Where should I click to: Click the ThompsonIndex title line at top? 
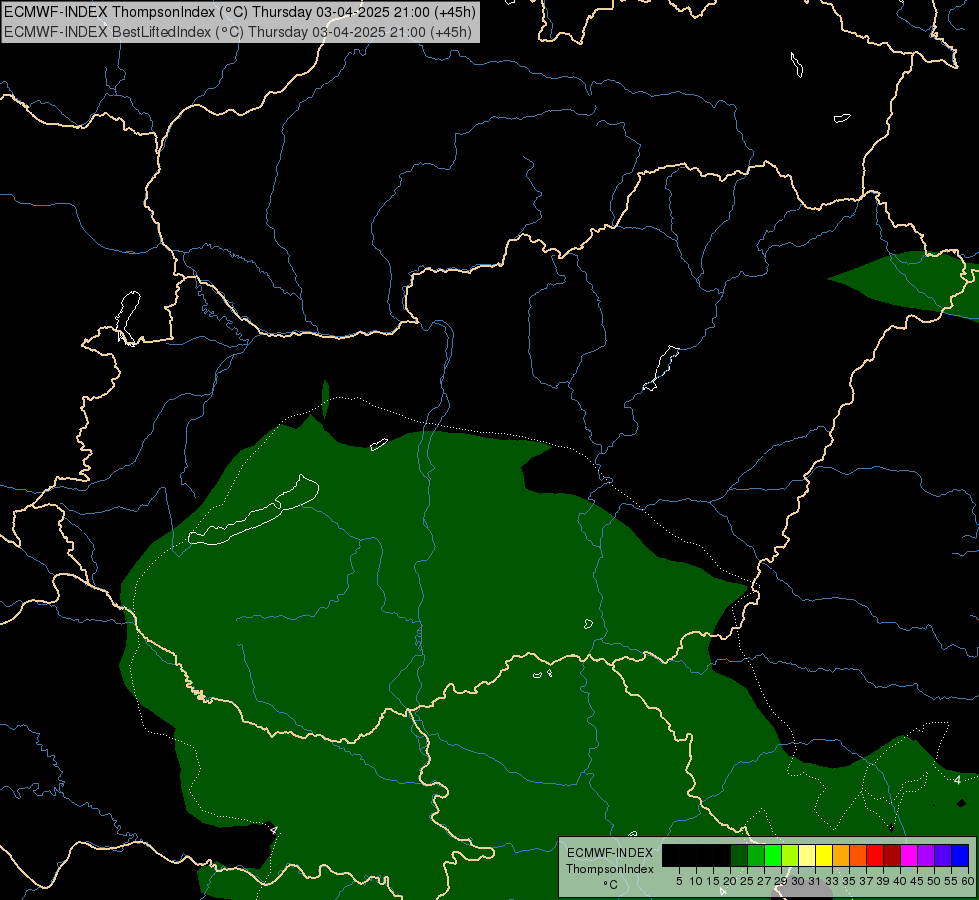pos(240,11)
